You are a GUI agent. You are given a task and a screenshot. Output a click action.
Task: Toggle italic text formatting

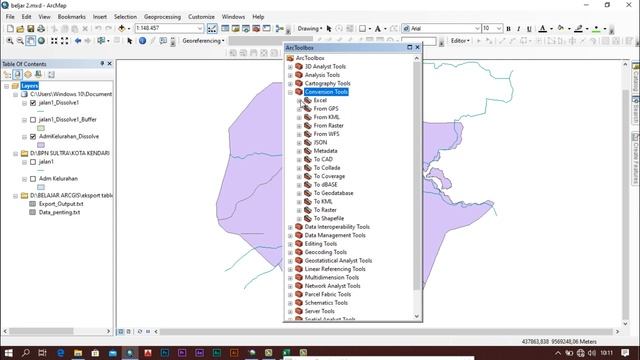518,29
